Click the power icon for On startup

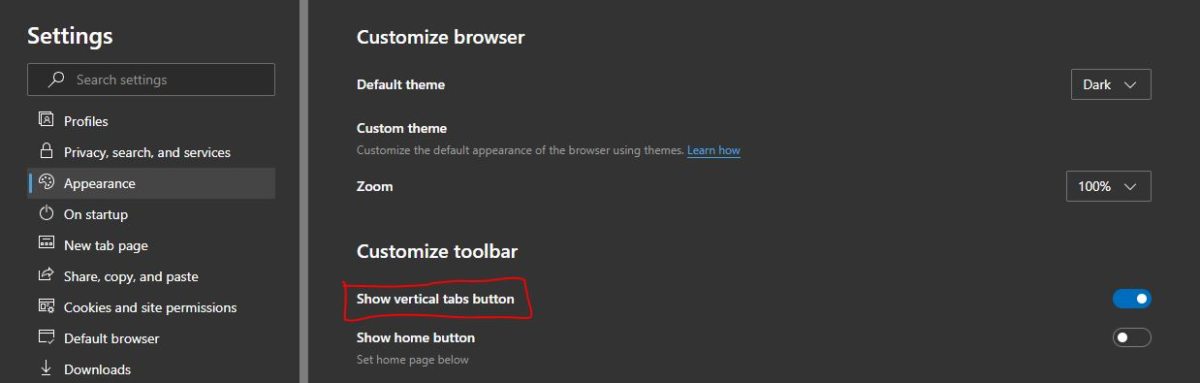pyautogui.click(x=46, y=213)
